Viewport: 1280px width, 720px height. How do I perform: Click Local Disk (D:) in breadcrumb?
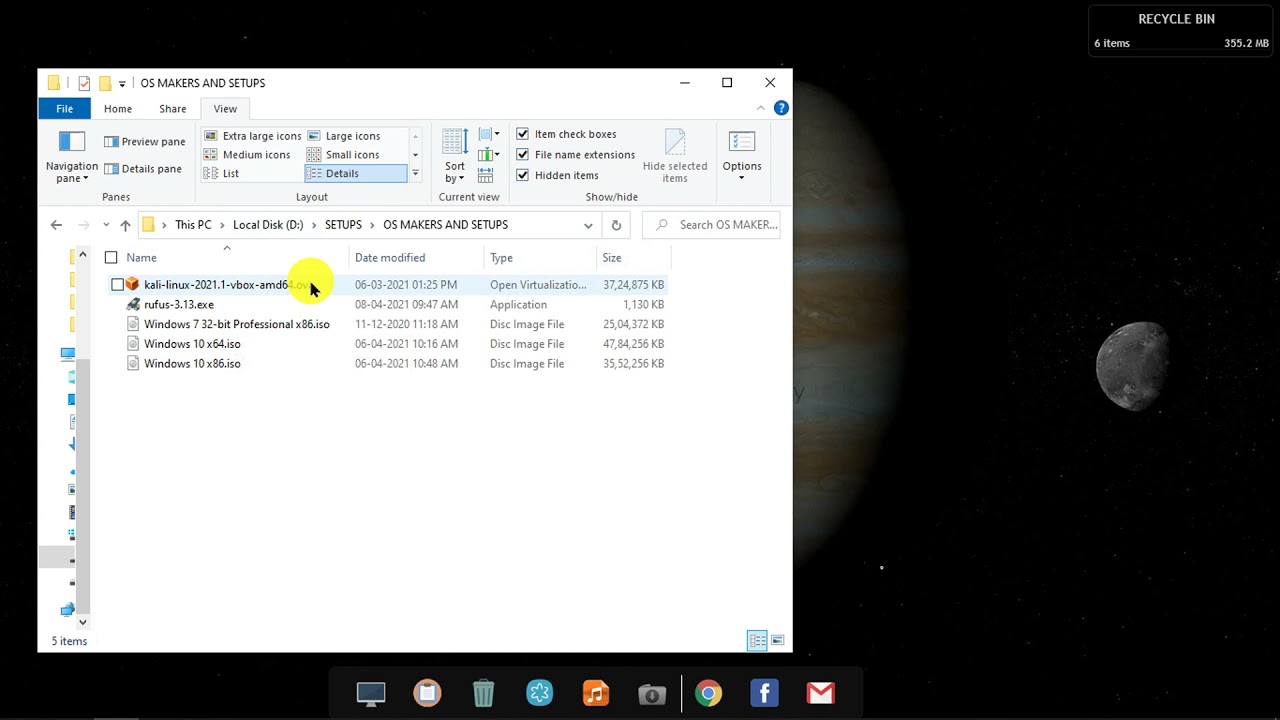click(x=268, y=225)
